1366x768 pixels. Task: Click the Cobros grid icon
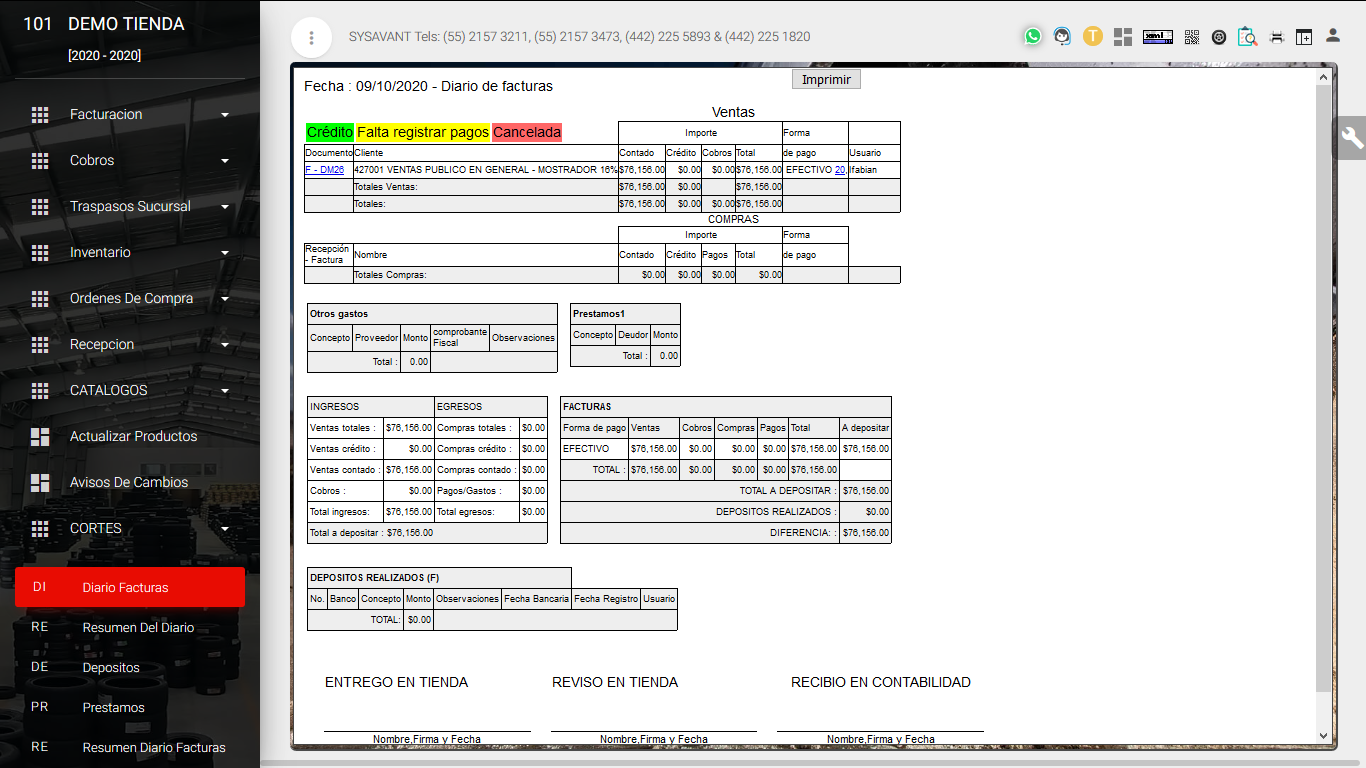click(x=40, y=161)
